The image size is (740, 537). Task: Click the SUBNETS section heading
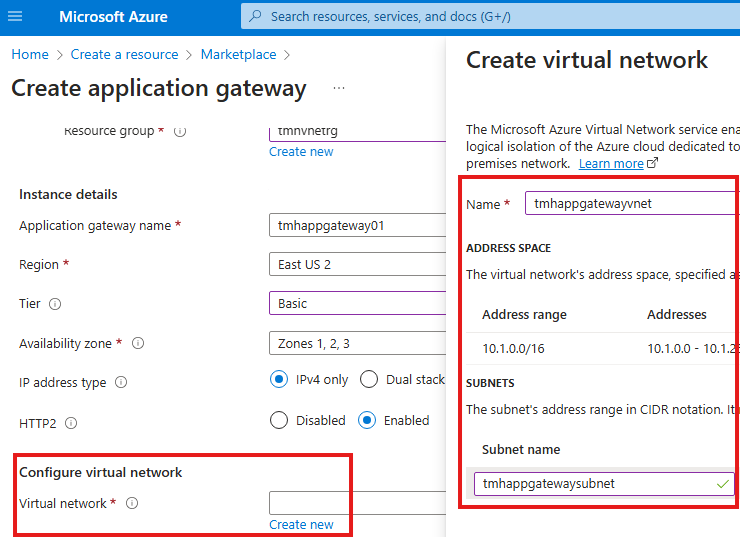490,383
